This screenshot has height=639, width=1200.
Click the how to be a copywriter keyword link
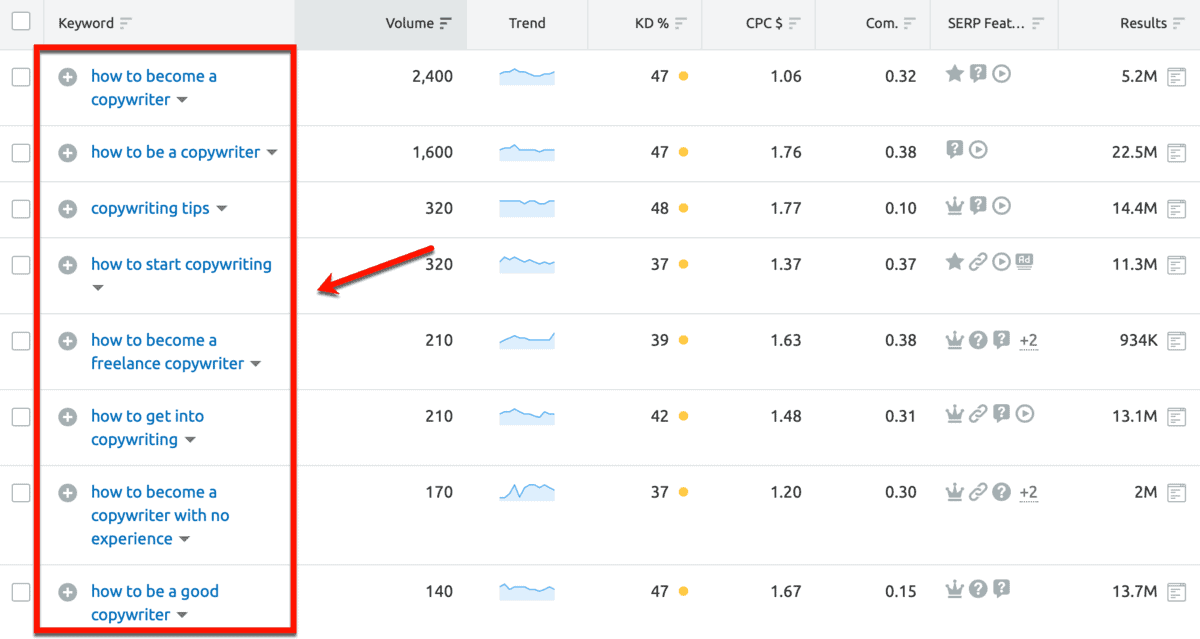(174, 151)
